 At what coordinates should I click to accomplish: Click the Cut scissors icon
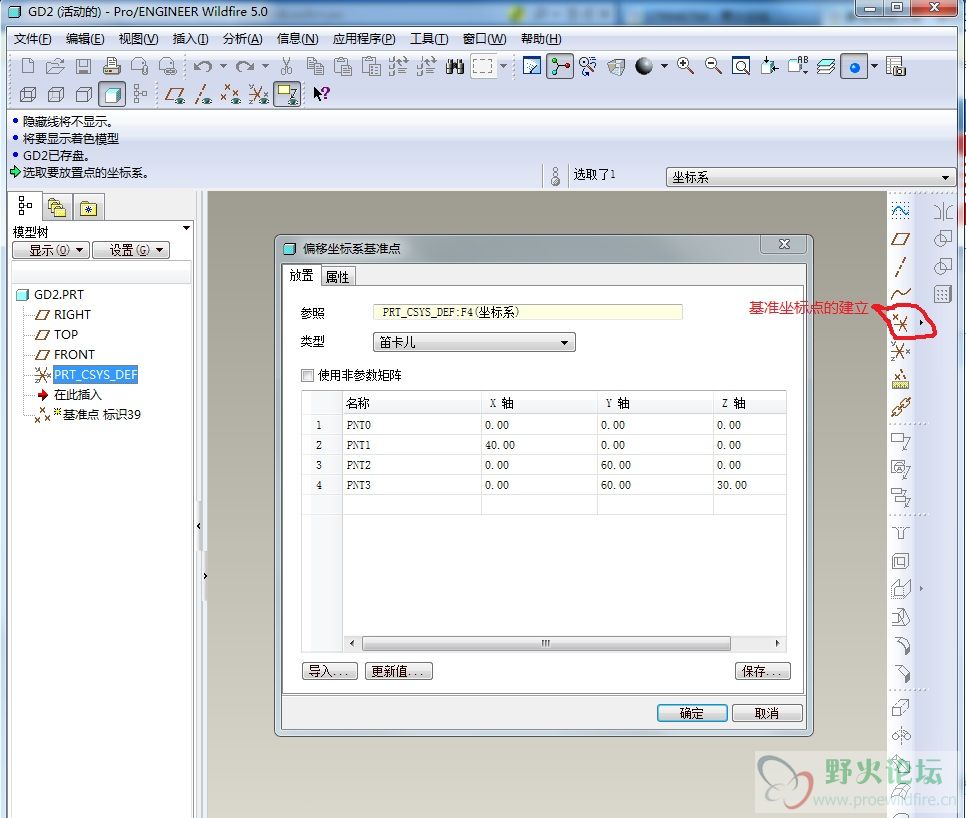point(286,66)
